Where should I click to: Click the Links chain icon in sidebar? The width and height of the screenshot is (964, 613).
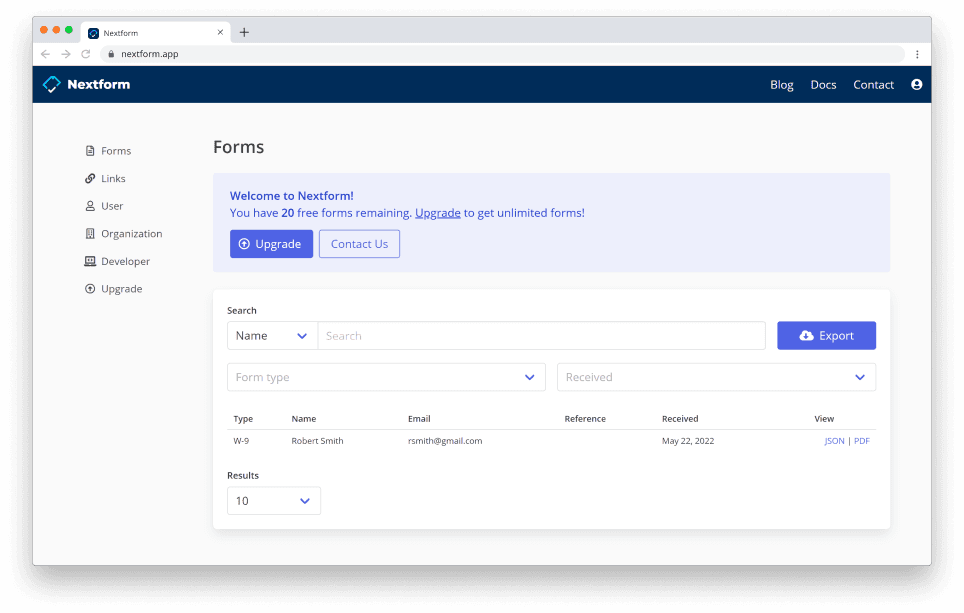click(90, 178)
